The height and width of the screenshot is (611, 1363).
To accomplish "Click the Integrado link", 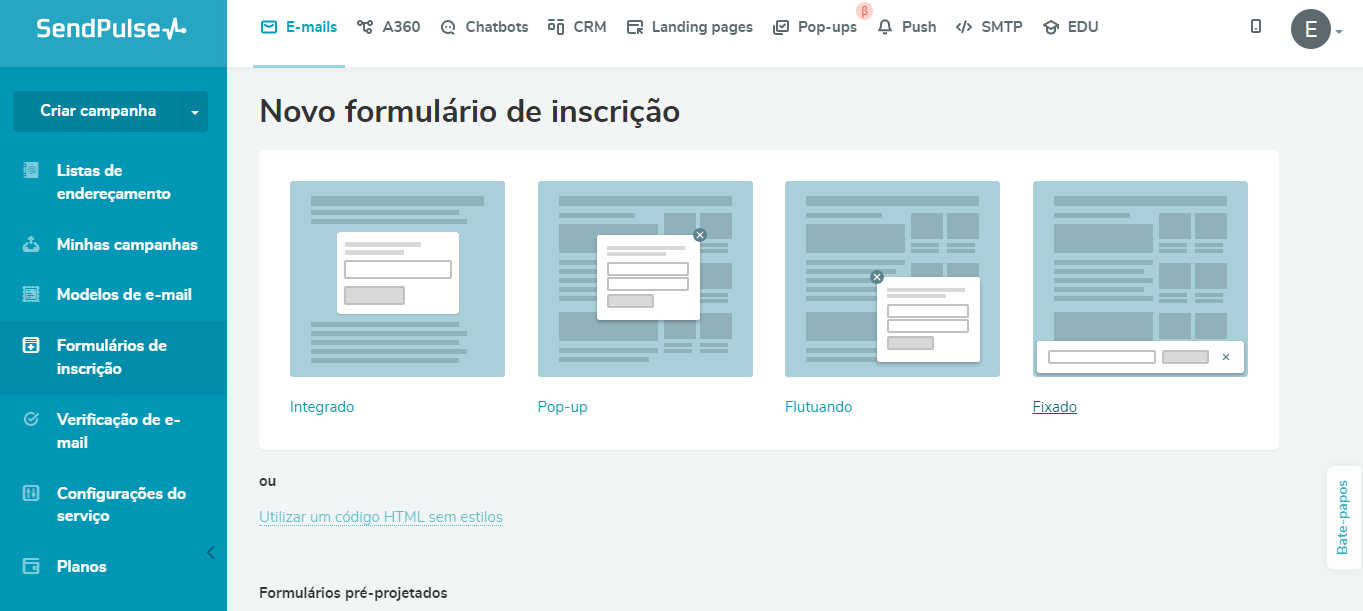I will coord(322,407).
